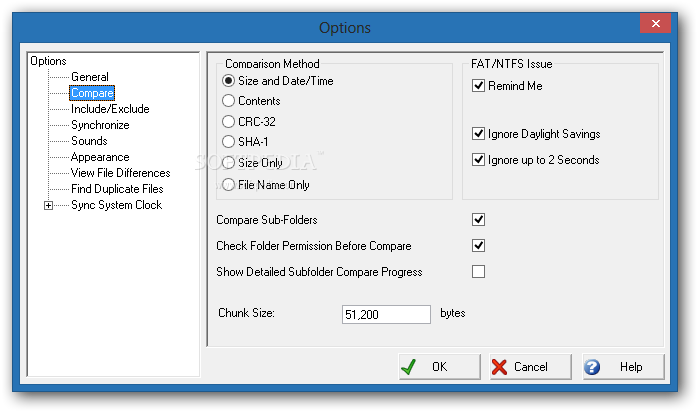
Task: Toggle Compare Sub-Folders checkbox
Action: [x=478, y=219]
